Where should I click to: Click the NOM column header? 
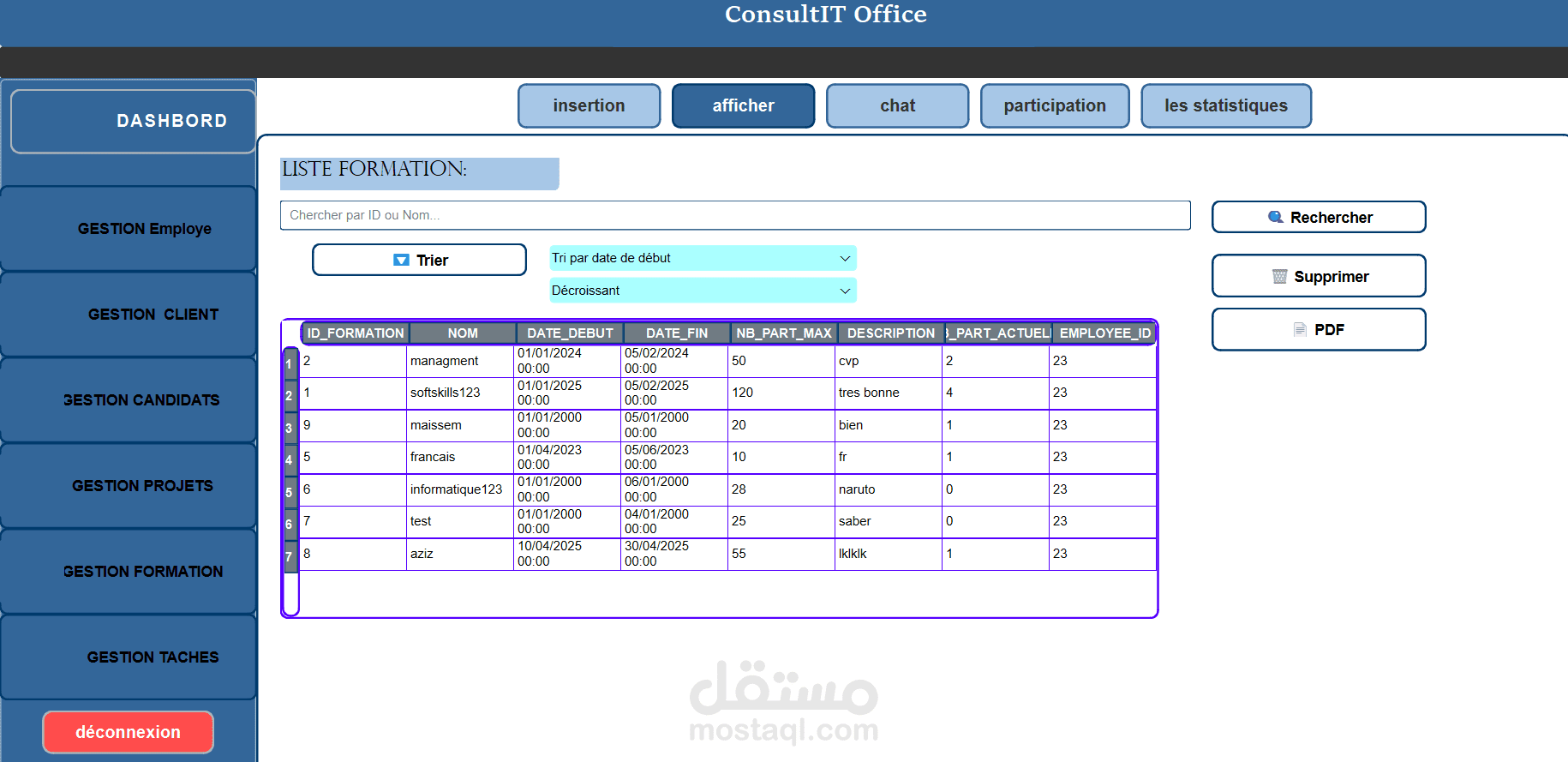coord(463,333)
